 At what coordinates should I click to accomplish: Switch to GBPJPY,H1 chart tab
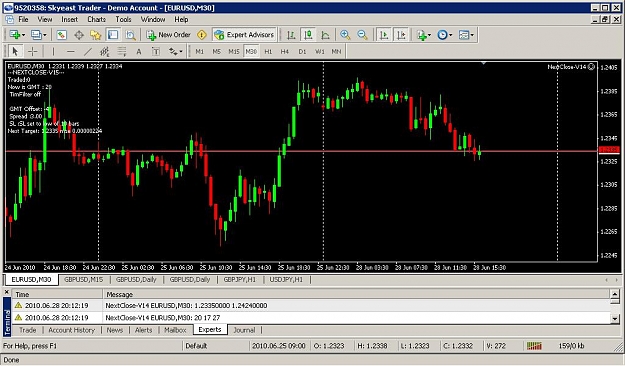point(240,279)
